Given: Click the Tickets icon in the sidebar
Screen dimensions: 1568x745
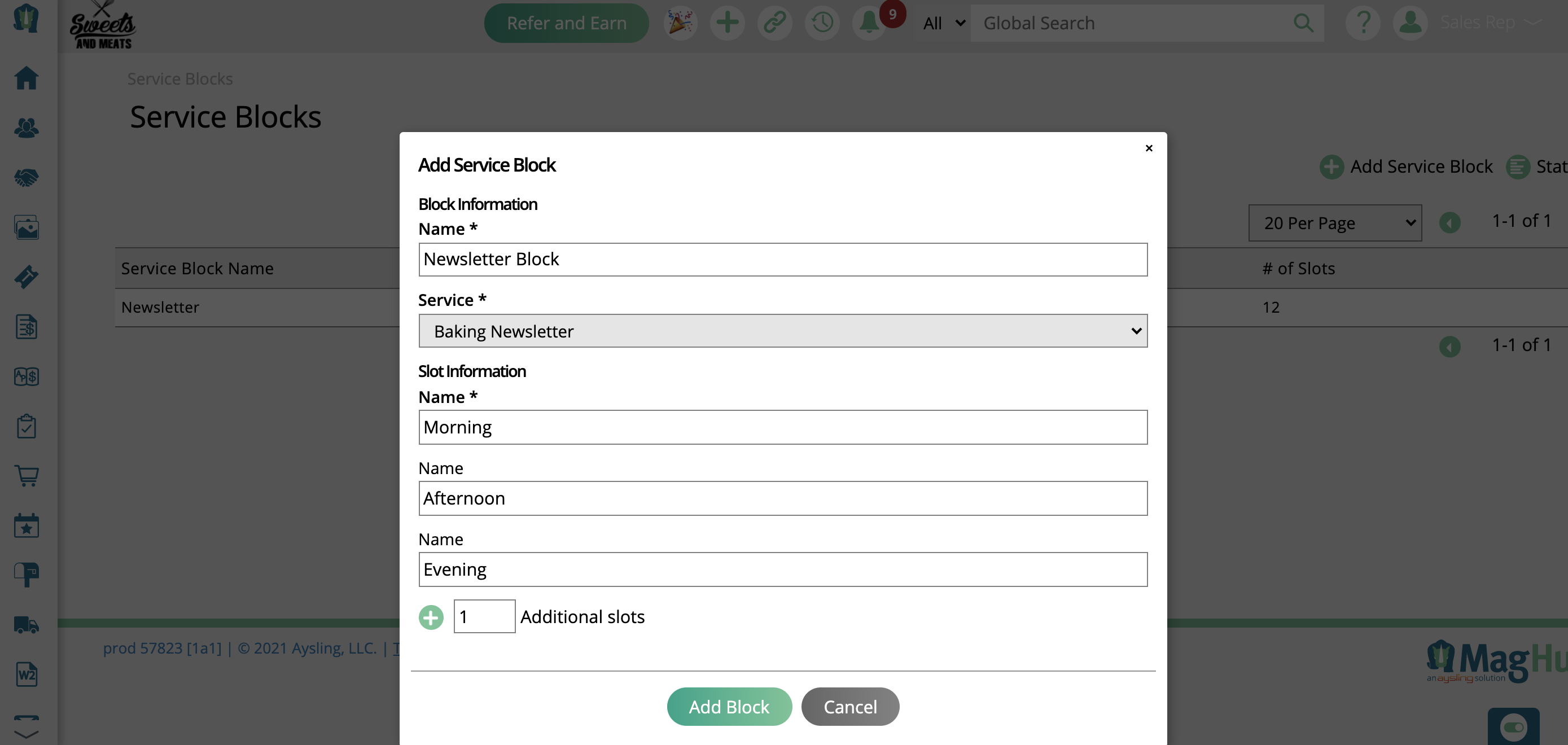Looking at the screenshot, I should [x=26, y=277].
